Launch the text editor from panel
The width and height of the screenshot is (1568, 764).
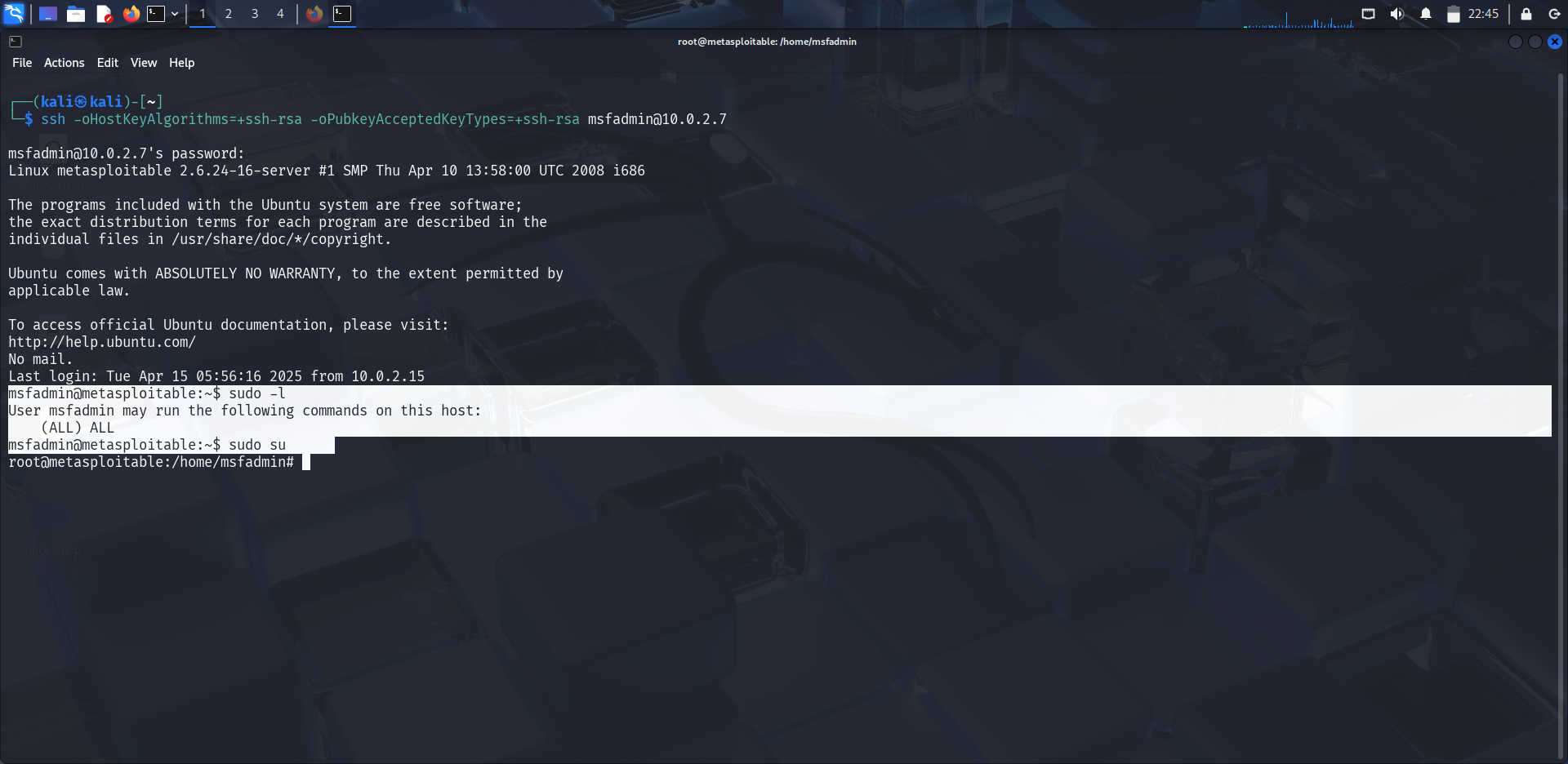[104, 14]
